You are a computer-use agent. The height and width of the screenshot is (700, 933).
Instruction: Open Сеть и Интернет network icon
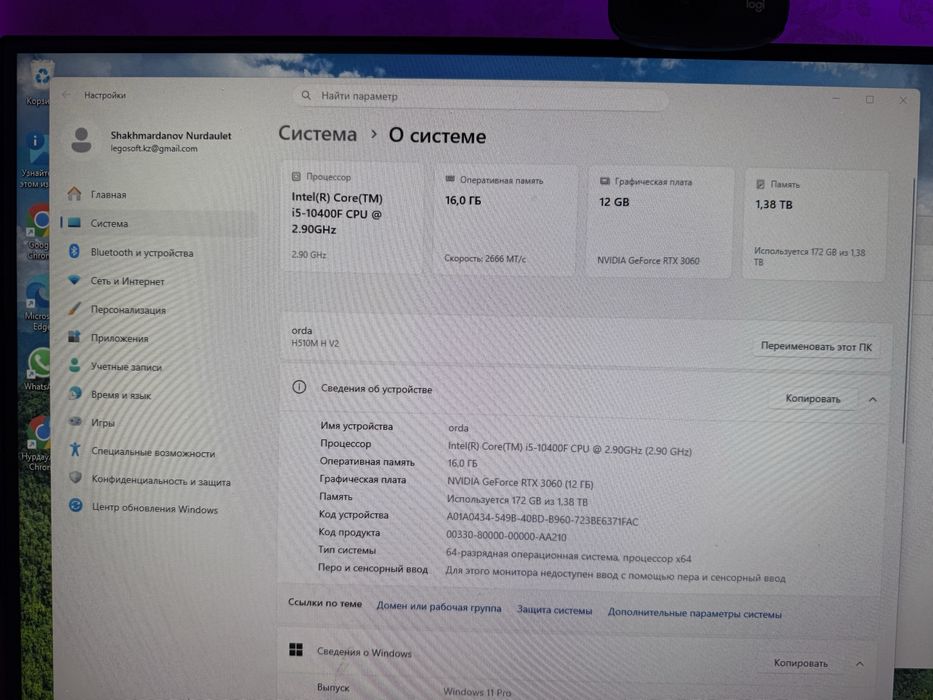(74, 280)
